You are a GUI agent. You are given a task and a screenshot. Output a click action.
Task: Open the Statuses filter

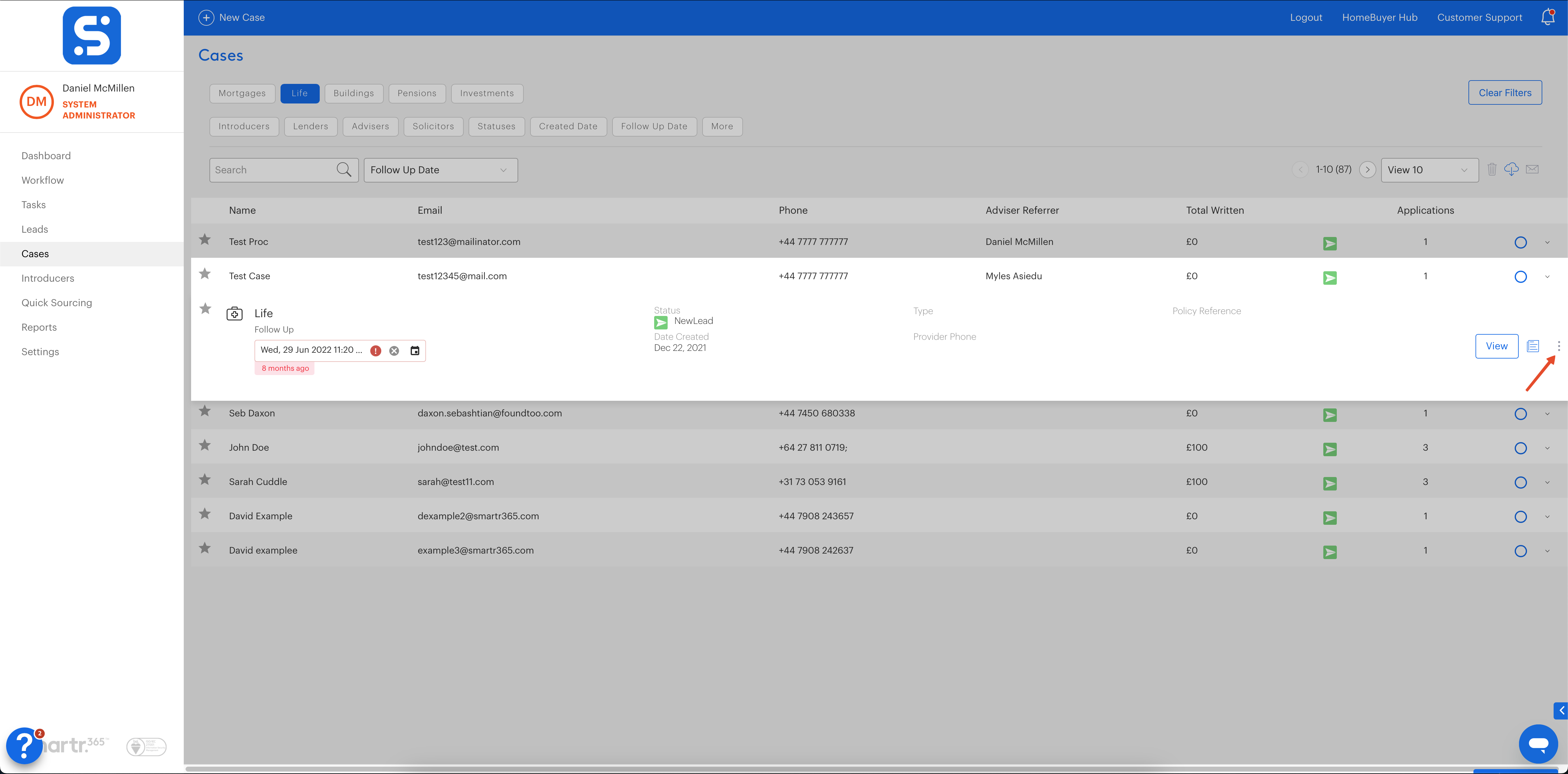point(496,126)
